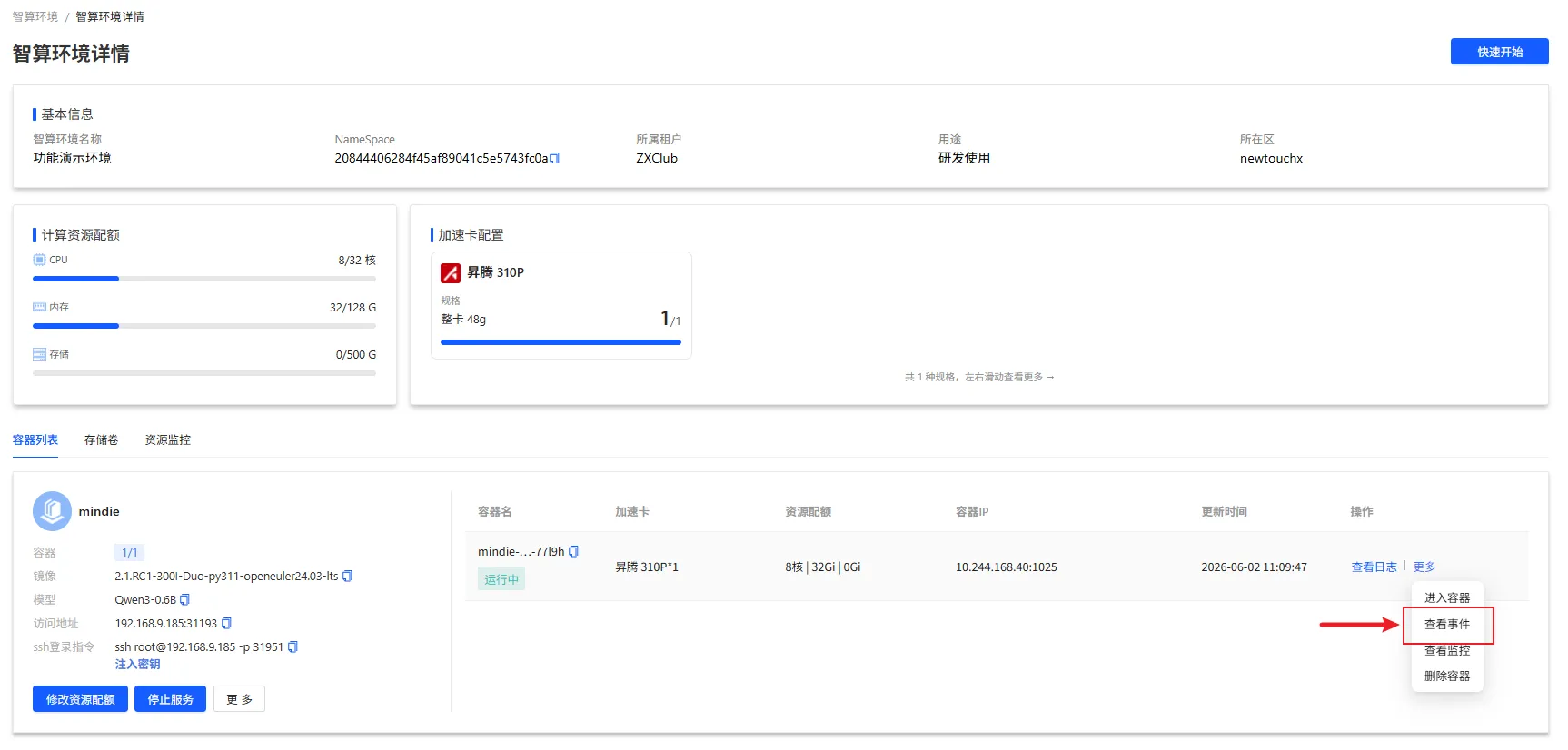Click the update time 2026-06-02 11:09:47
This screenshot has width=1568, height=750.
[x=1254, y=567]
